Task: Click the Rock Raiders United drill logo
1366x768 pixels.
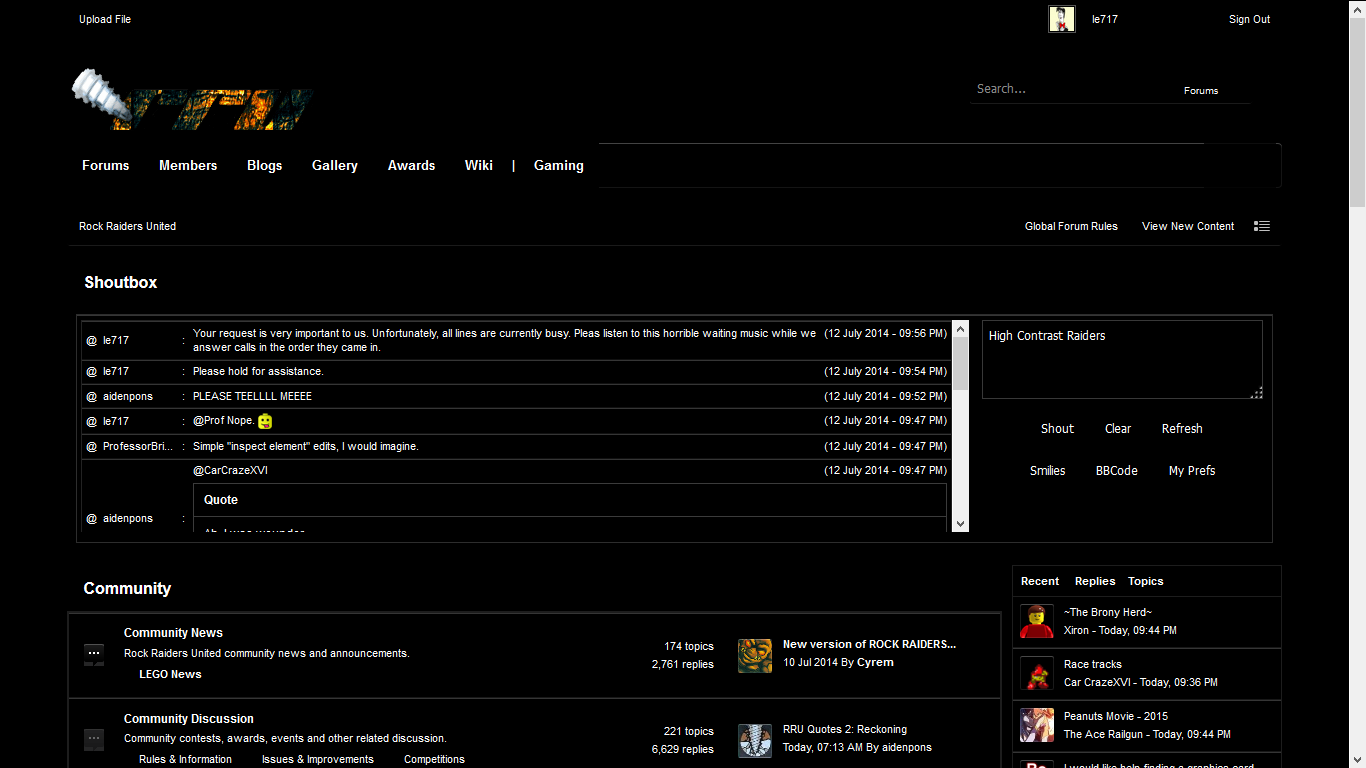Action: point(193,100)
